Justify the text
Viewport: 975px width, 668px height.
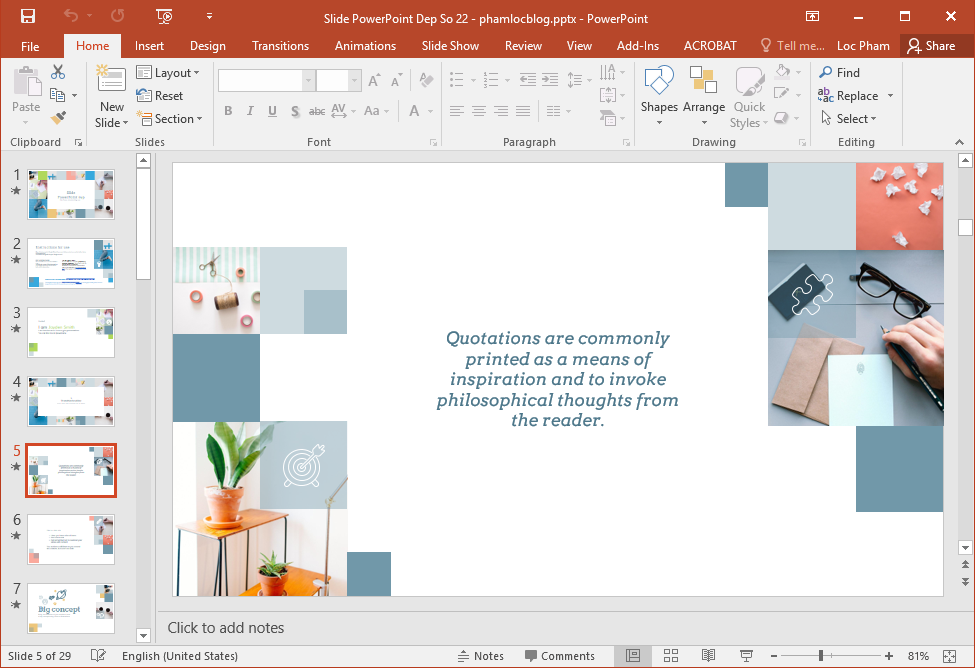(x=524, y=111)
